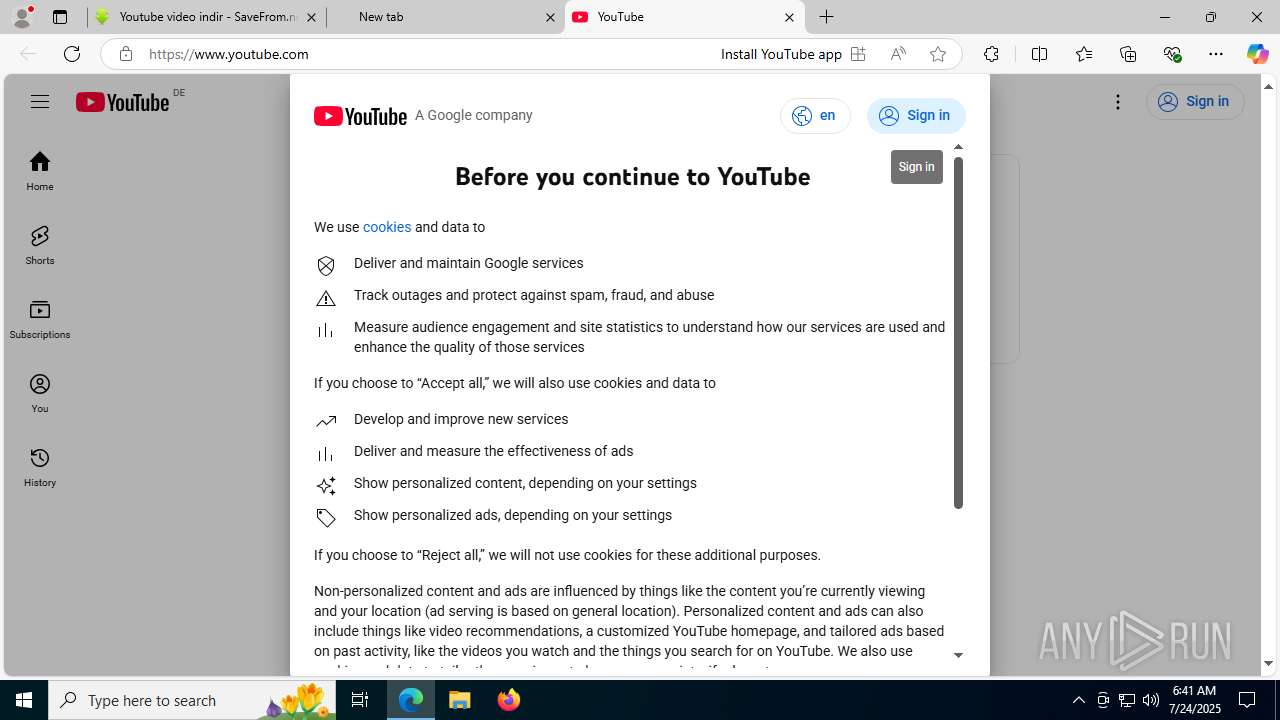Open Browser essentials icon
Screen dimensions: 1280x720
1172,54
